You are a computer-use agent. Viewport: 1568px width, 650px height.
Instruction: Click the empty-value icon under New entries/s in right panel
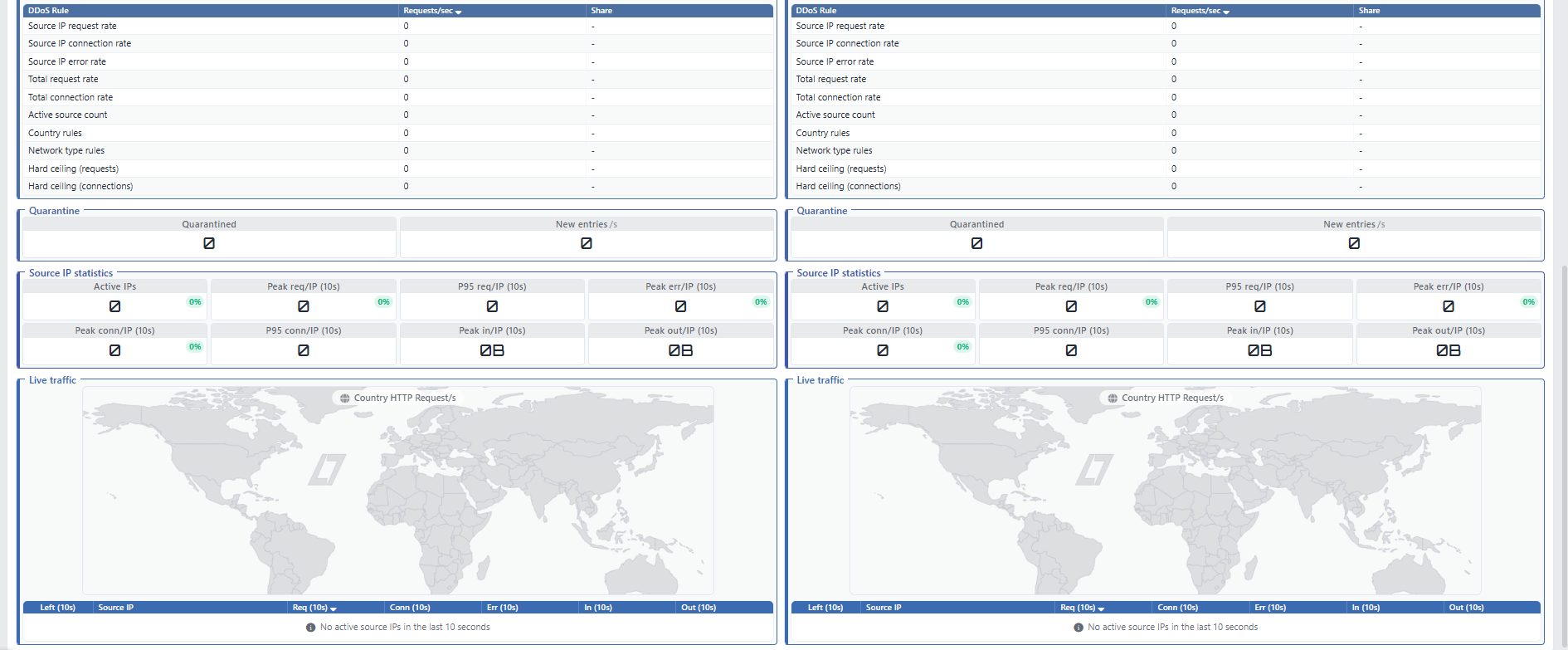tap(1354, 243)
